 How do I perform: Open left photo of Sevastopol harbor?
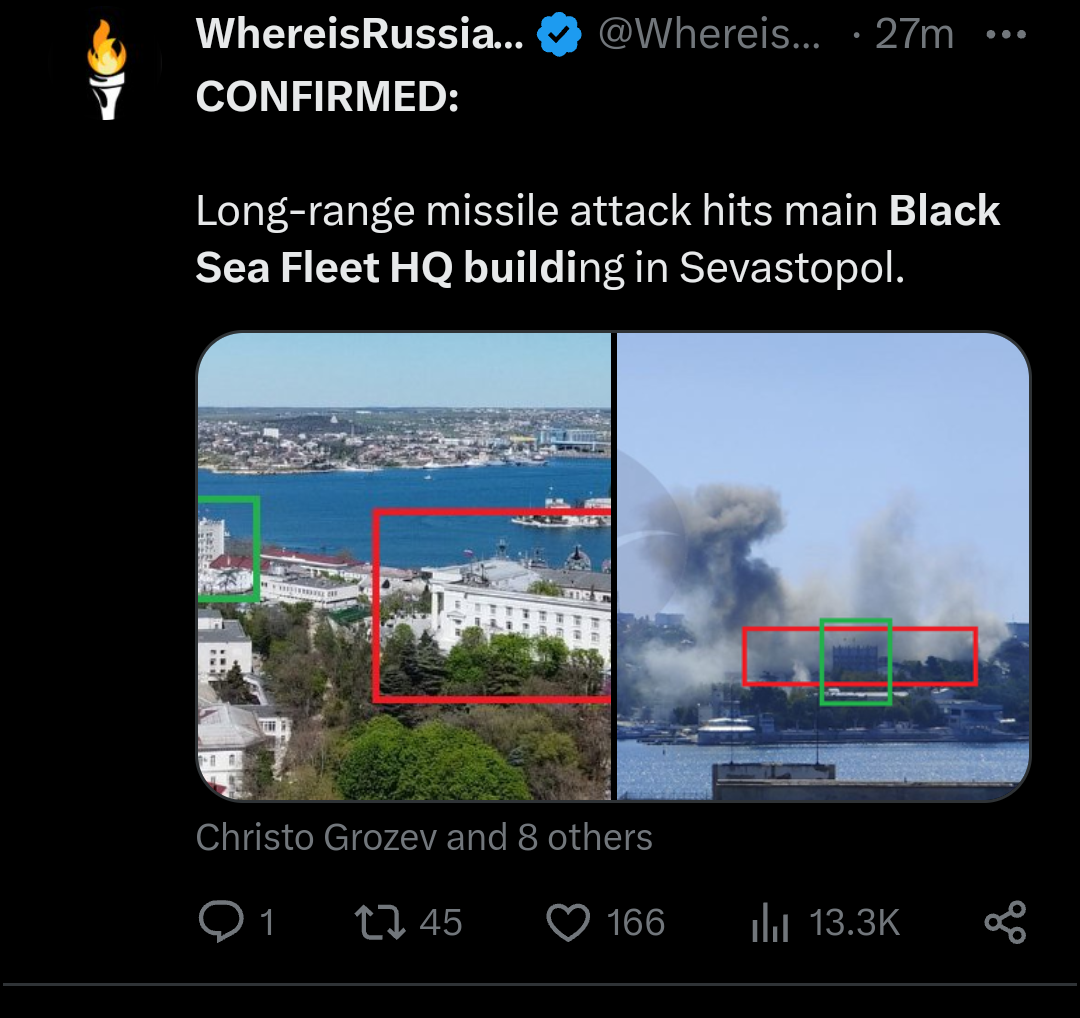point(404,566)
